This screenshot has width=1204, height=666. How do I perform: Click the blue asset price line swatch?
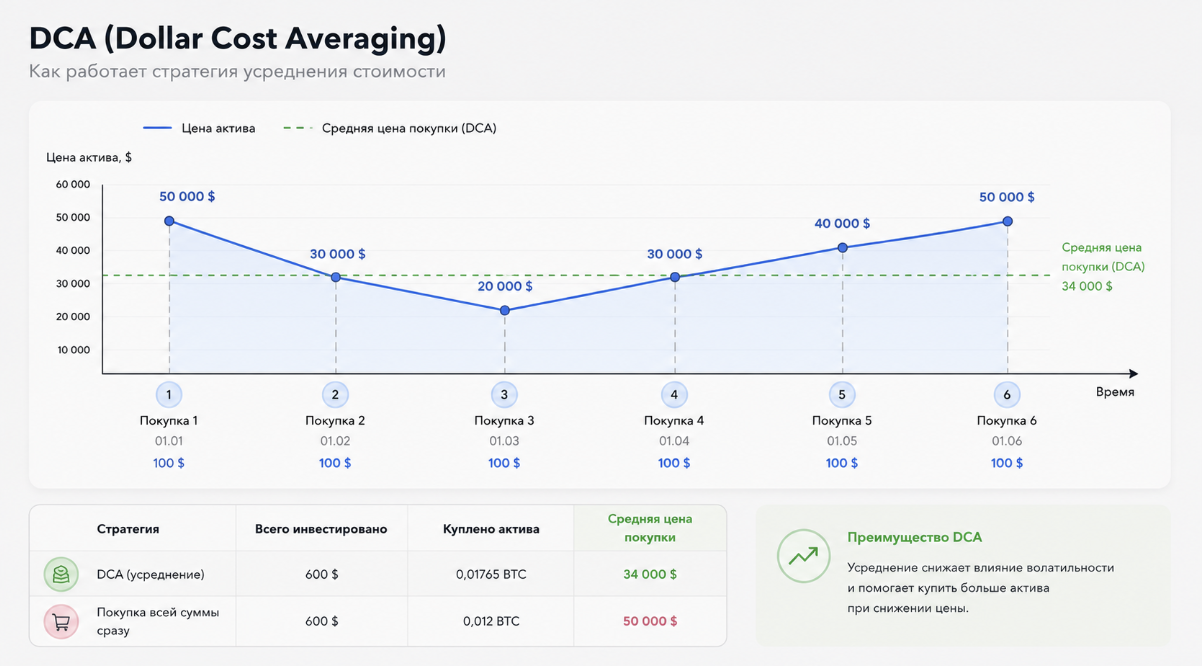[157, 128]
